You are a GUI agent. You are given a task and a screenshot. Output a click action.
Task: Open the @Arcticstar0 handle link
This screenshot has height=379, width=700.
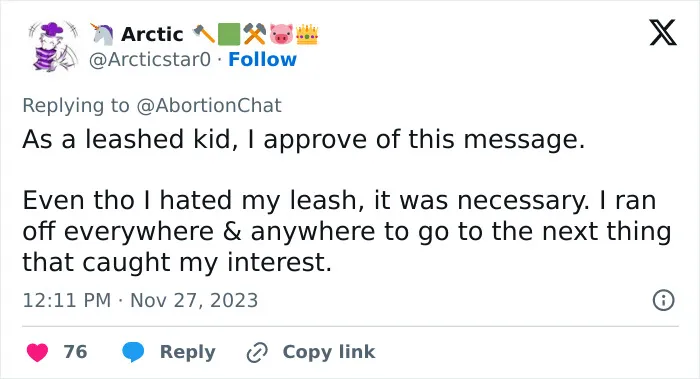pos(150,59)
